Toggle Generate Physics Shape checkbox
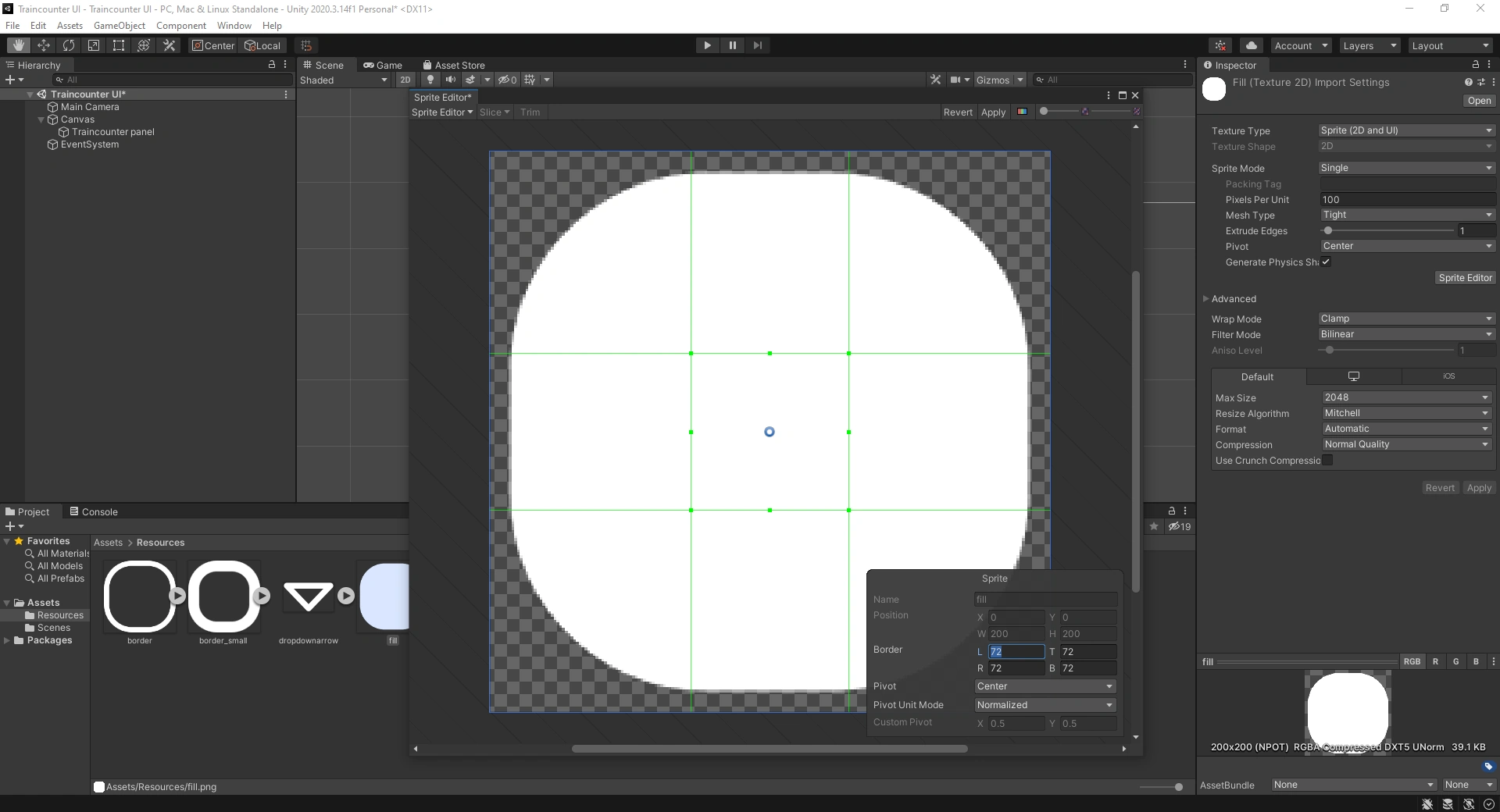1500x812 pixels. coord(1326,262)
